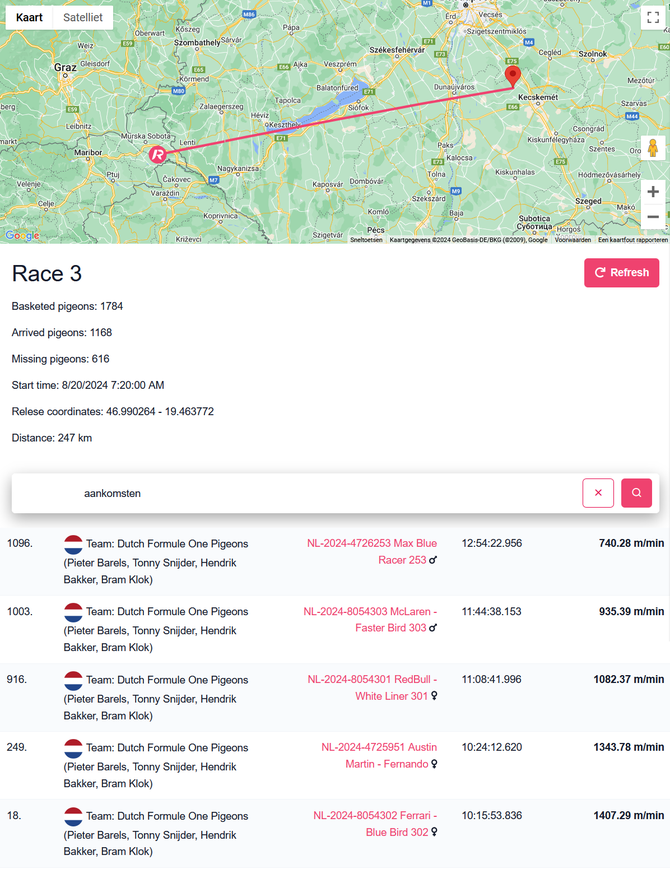
Task: Open pigeon NL-2024-4725951 Austin Martin Fernando
Action: pos(379,755)
